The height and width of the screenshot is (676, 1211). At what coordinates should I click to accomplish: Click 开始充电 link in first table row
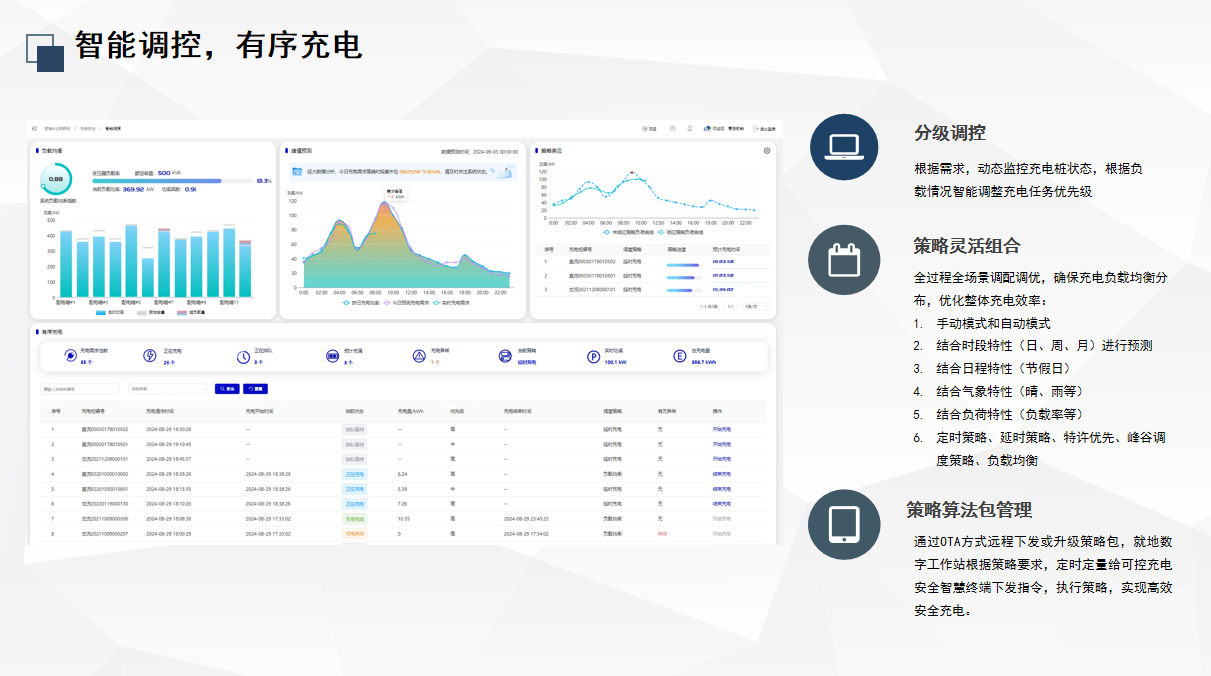[721, 429]
